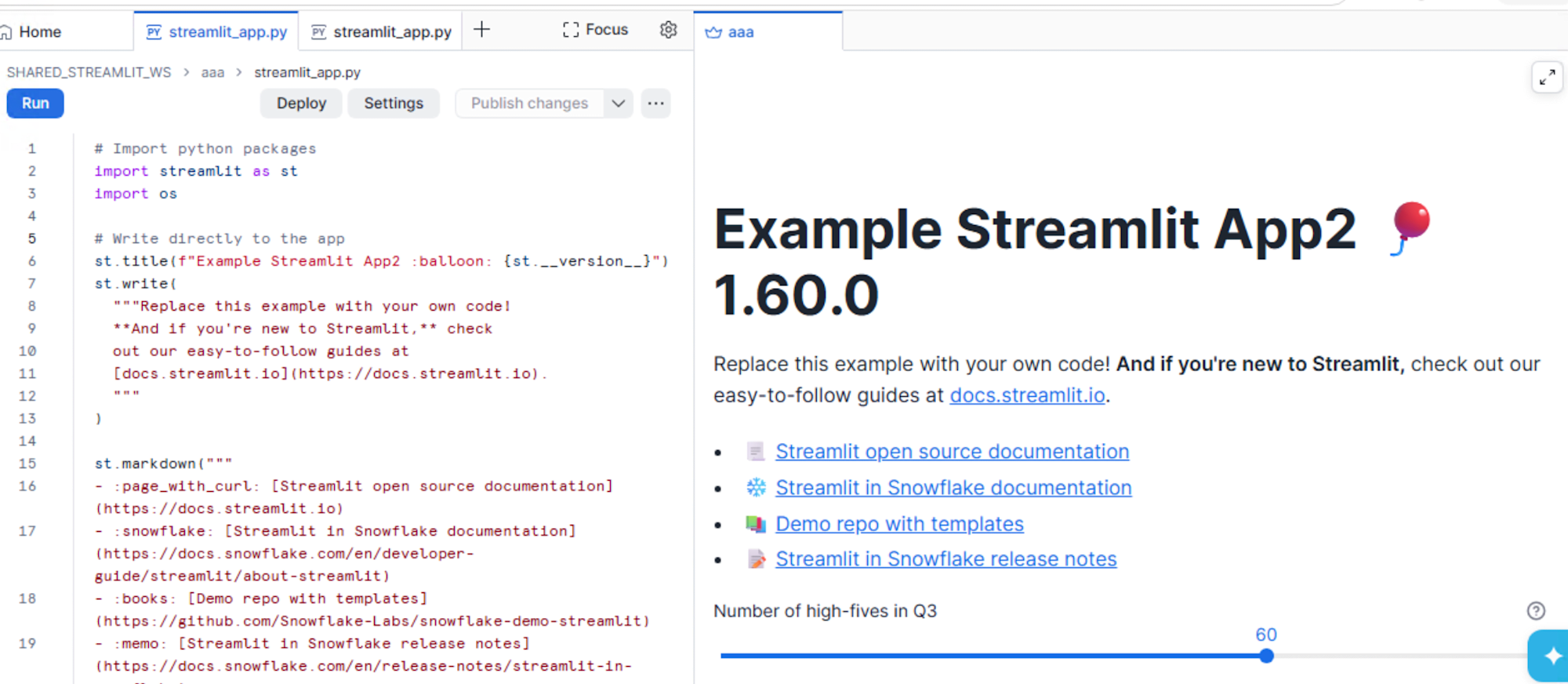Click line number 6 in the gutter
The image size is (1568, 684).
(32, 261)
